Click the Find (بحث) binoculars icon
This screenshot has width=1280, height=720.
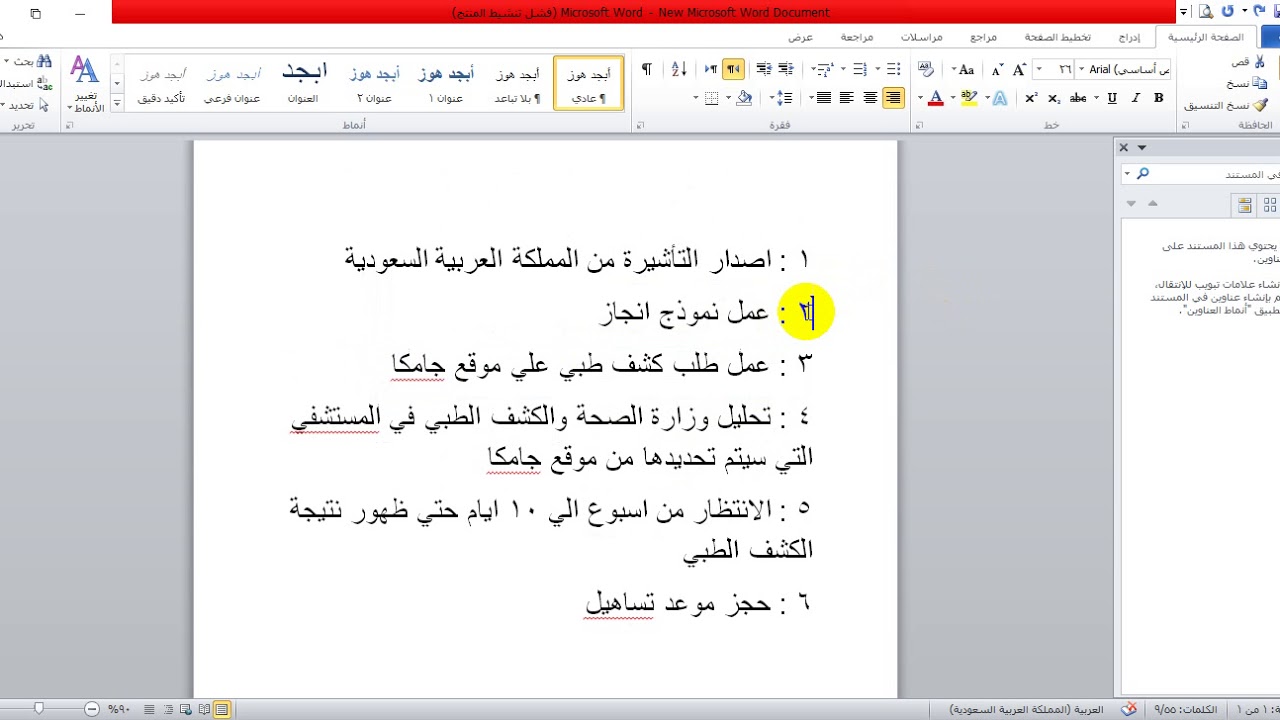[44, 61]
